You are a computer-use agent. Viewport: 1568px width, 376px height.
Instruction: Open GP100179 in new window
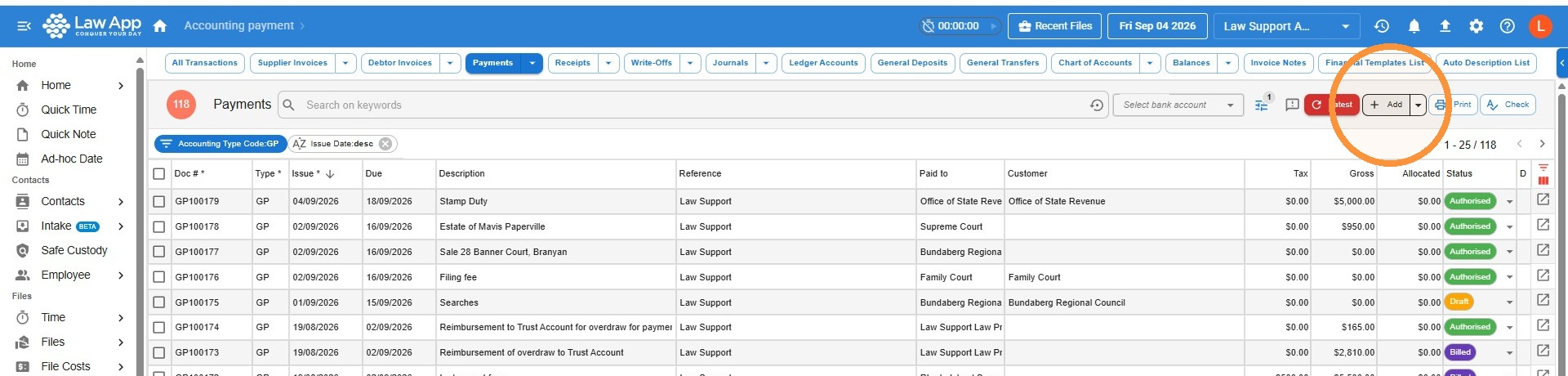pyautogui.click(x=1543, y=199)
